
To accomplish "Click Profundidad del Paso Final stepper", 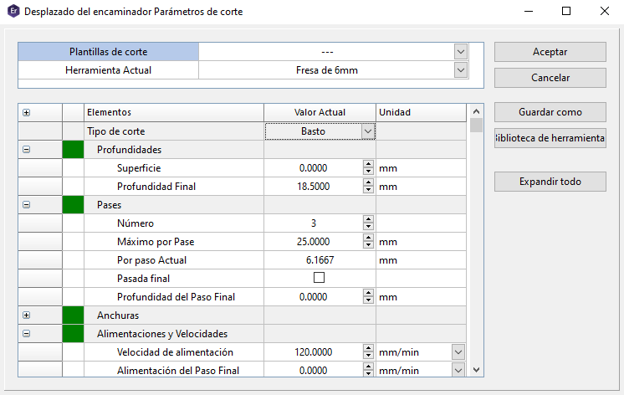I will [x=369, y=297].
